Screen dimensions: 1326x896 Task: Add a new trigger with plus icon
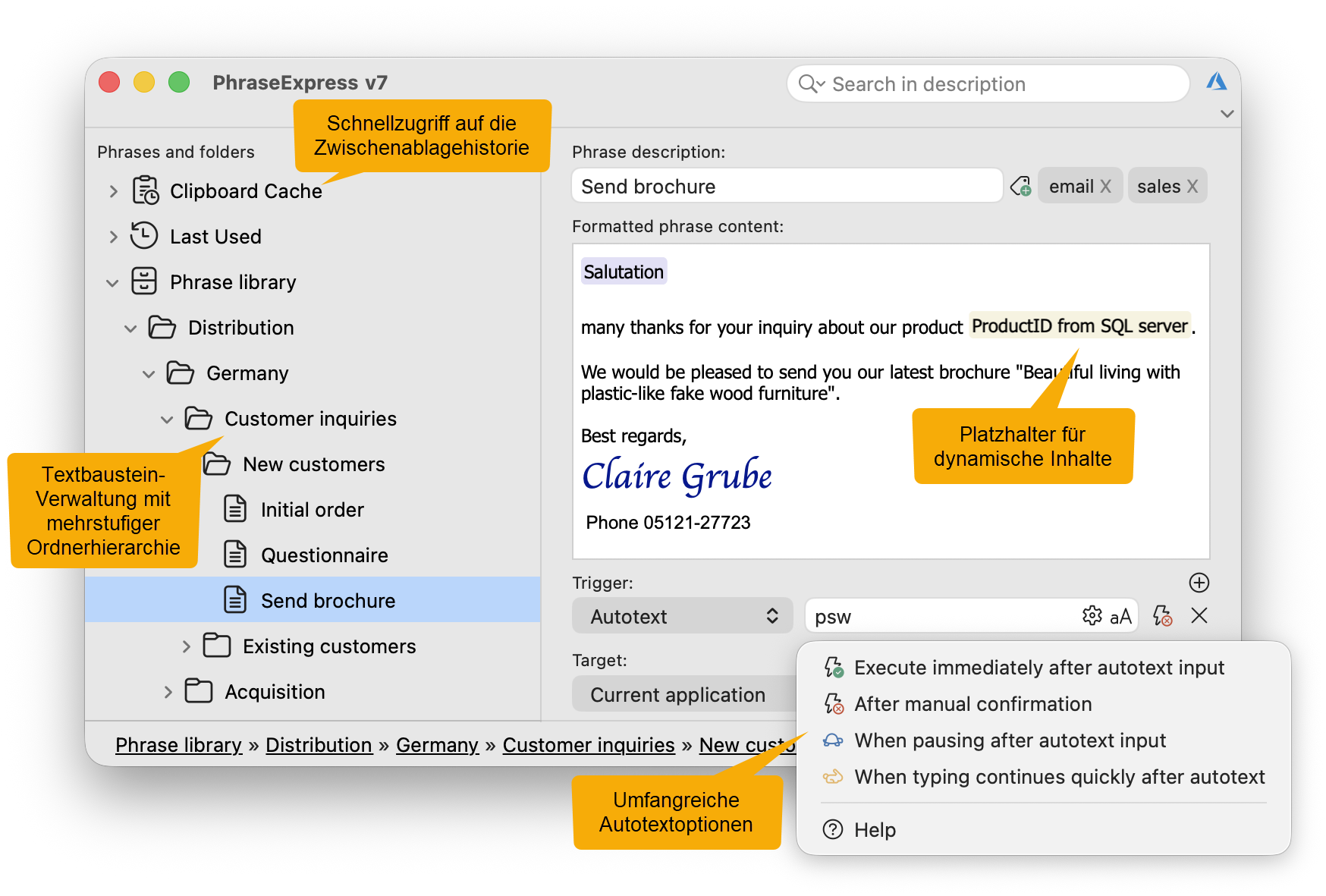click(x=1199, y=583)
